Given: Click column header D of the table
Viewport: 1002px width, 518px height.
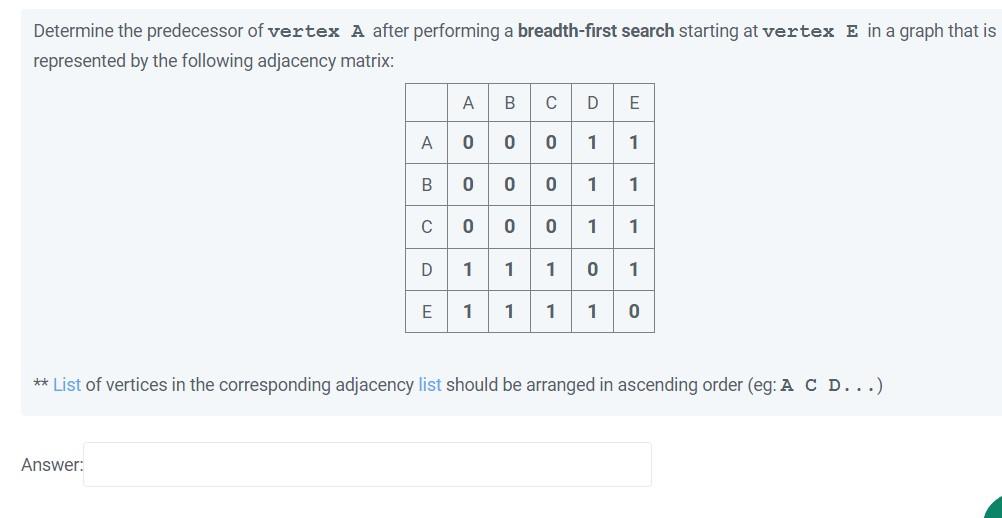Looking at the screenshot, I should (593, 103).
